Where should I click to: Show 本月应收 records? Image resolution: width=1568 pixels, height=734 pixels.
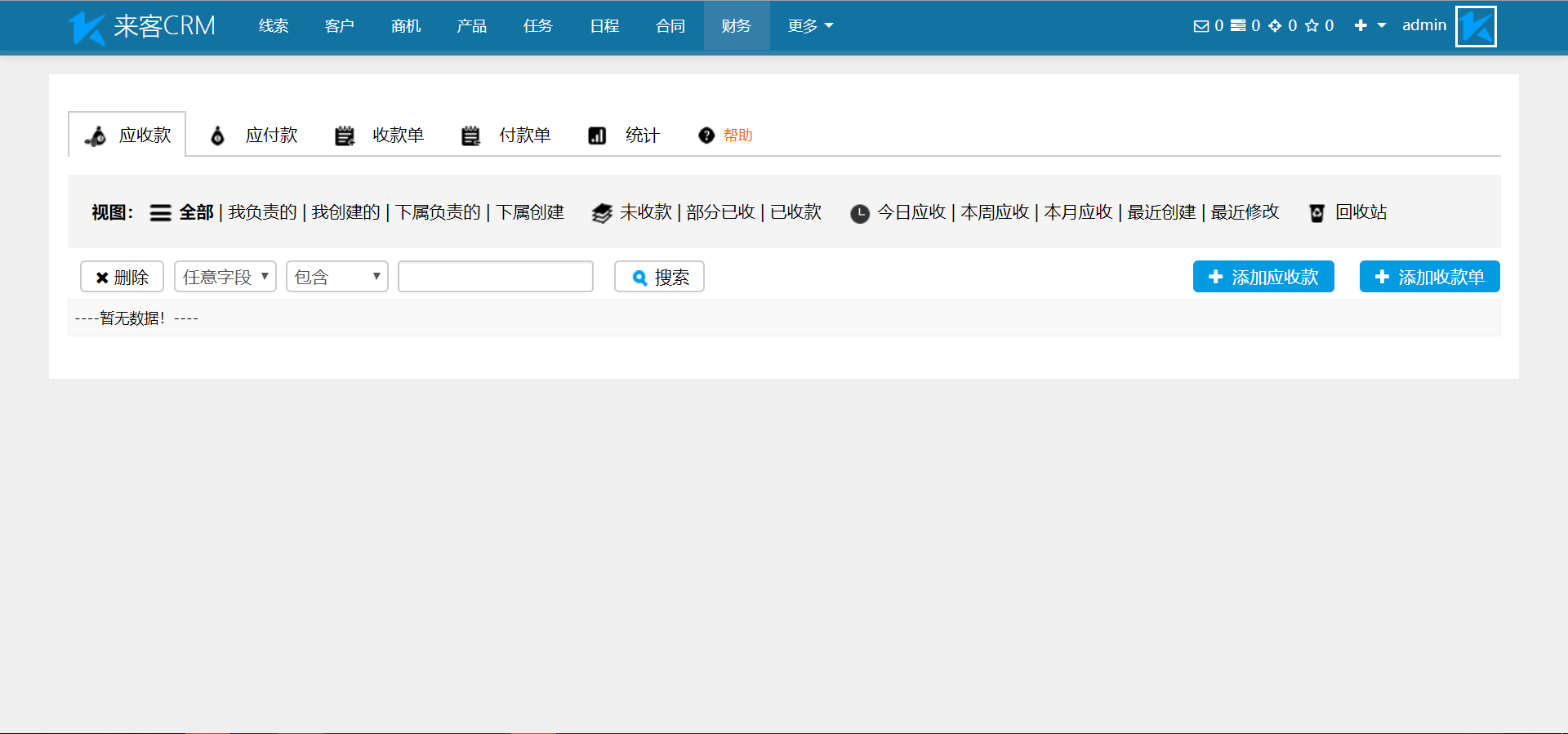coord(1078,212)
